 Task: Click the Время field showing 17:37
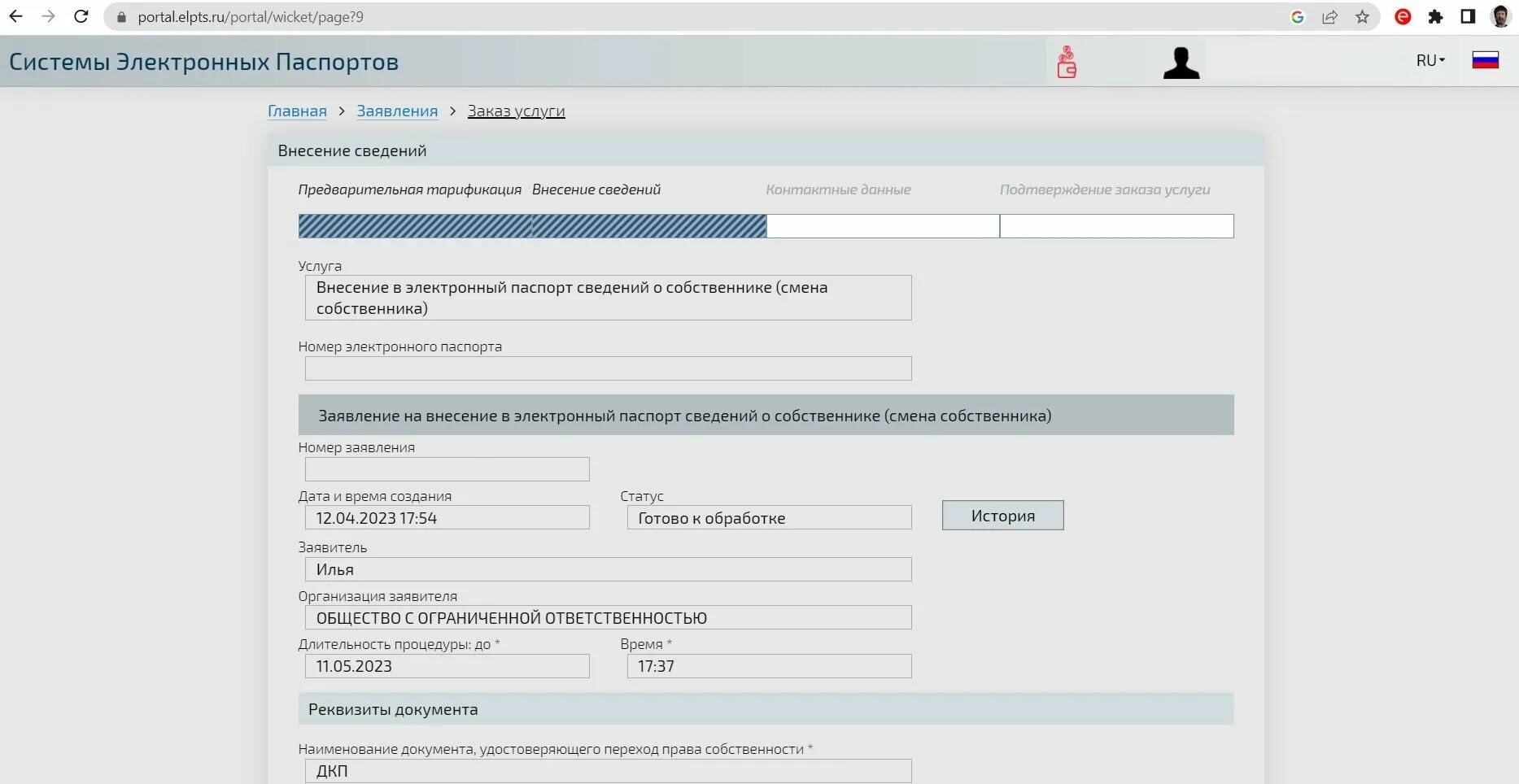(769, 666)
